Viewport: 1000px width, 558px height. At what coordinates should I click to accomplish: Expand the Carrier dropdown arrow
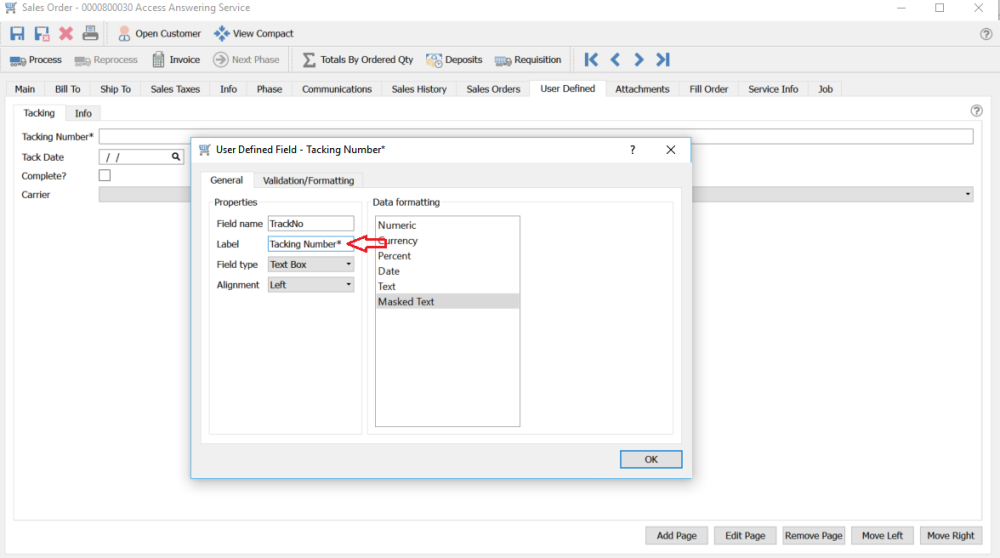pyautogui.click(x=967, y=195)
